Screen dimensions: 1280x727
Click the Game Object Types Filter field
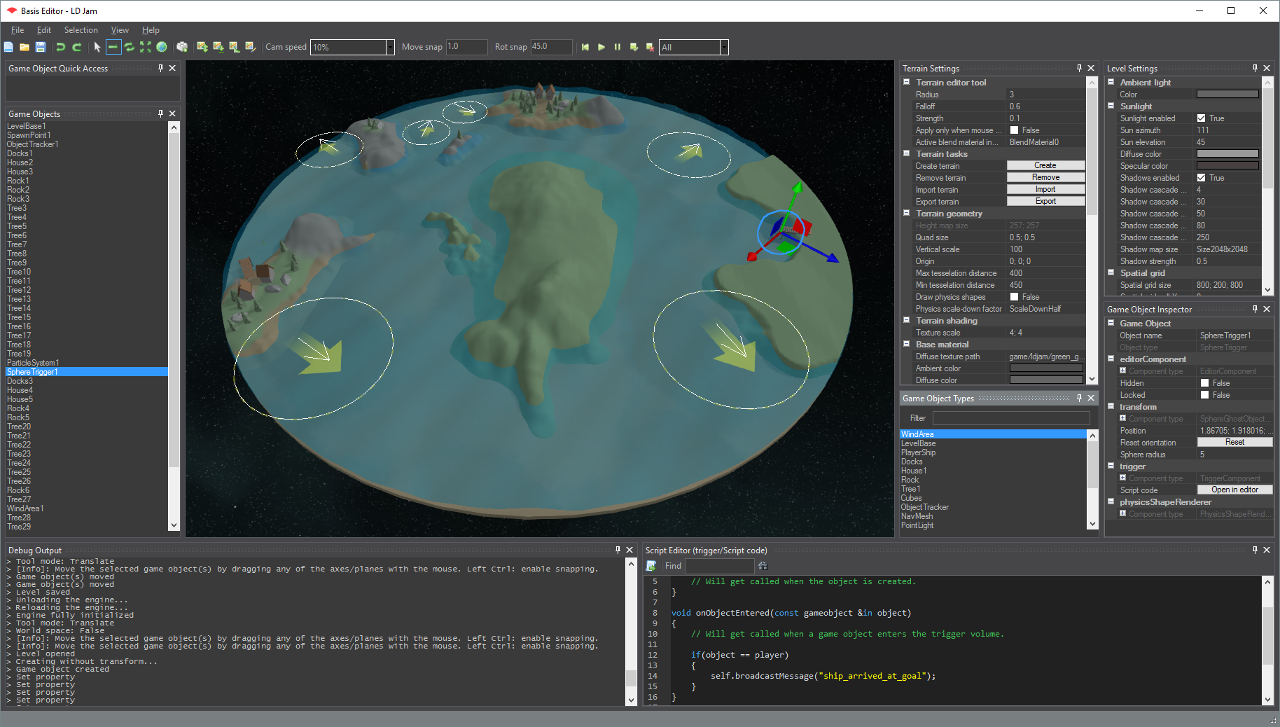(x=1011, y=418)
